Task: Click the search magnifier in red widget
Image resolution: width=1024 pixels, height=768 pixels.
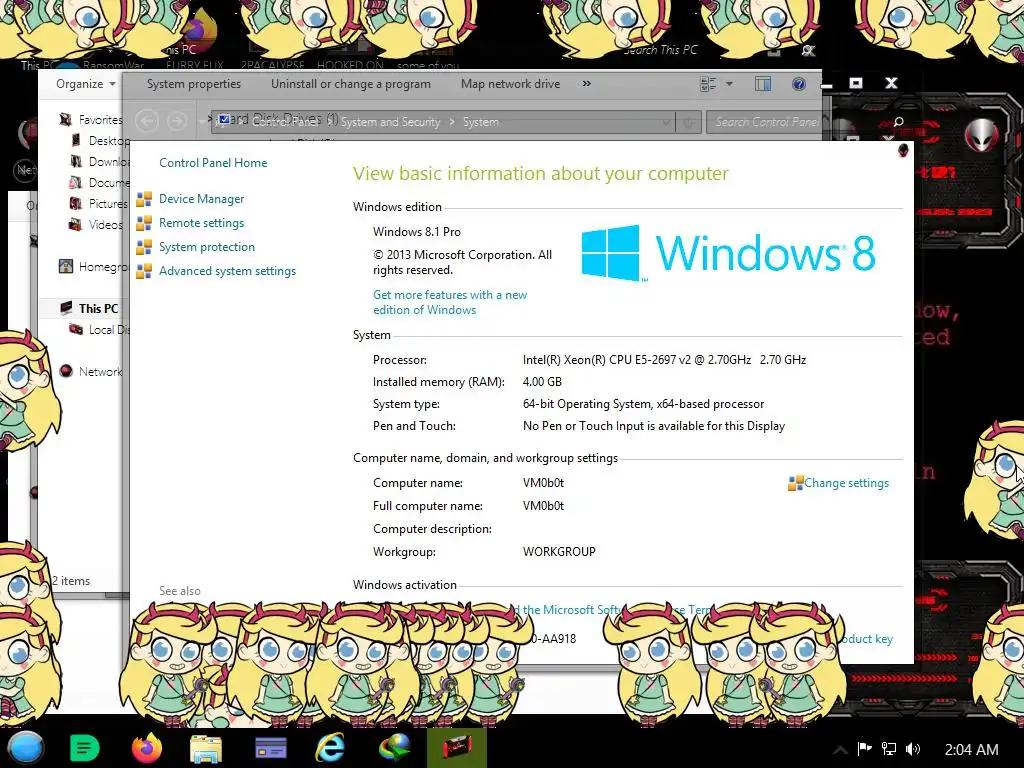Action: pos(899,122)
